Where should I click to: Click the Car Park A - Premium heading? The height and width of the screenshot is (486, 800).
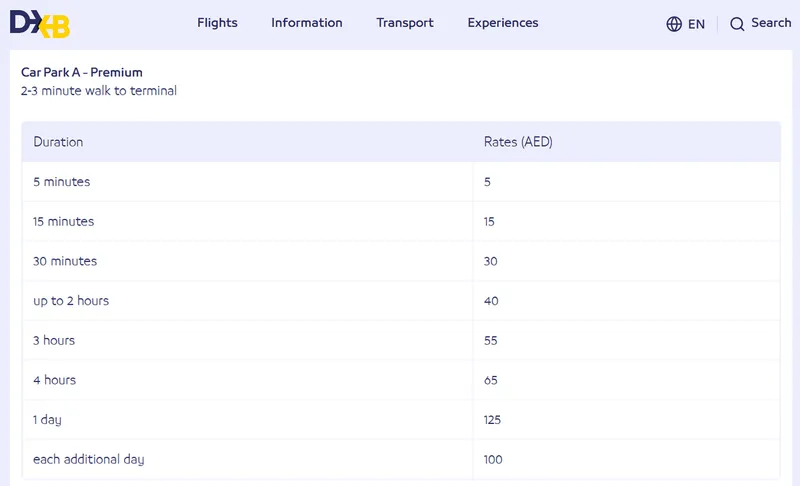click(x=82, y=72)
